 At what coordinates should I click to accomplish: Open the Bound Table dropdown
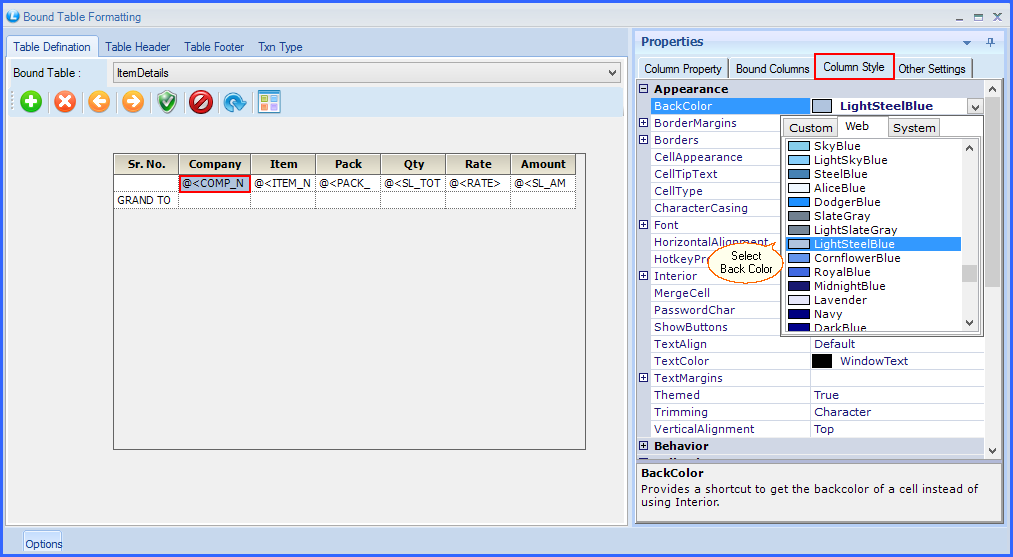coord(613,73)
